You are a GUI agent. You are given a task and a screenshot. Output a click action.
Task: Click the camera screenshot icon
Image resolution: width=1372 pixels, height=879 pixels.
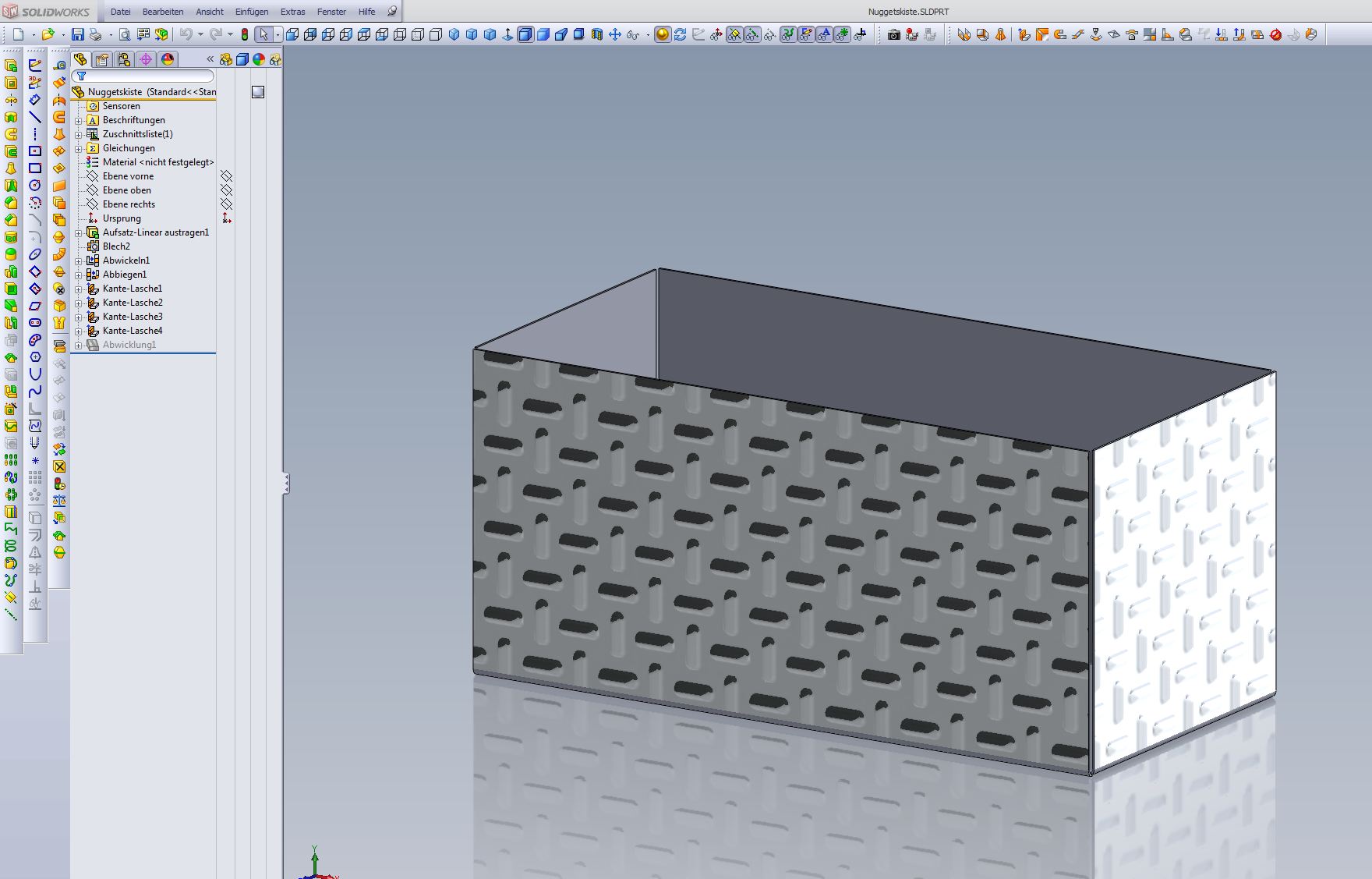coord(894,34)
